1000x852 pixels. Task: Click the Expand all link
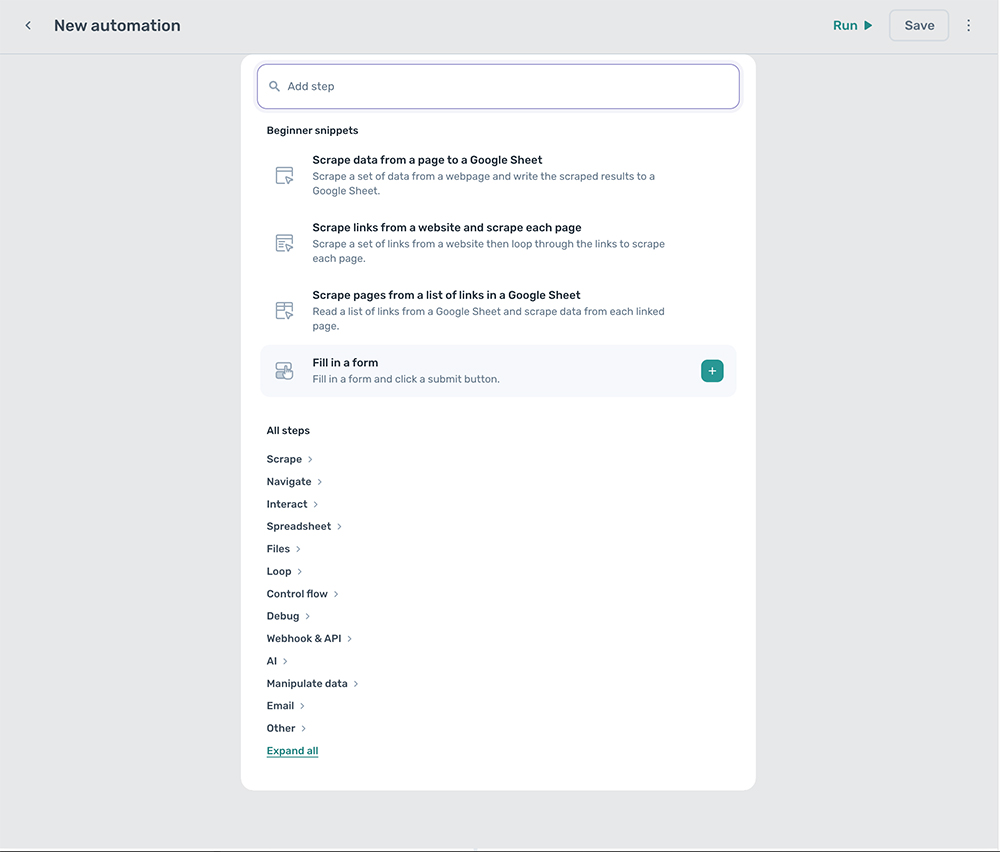click(292, 751)
